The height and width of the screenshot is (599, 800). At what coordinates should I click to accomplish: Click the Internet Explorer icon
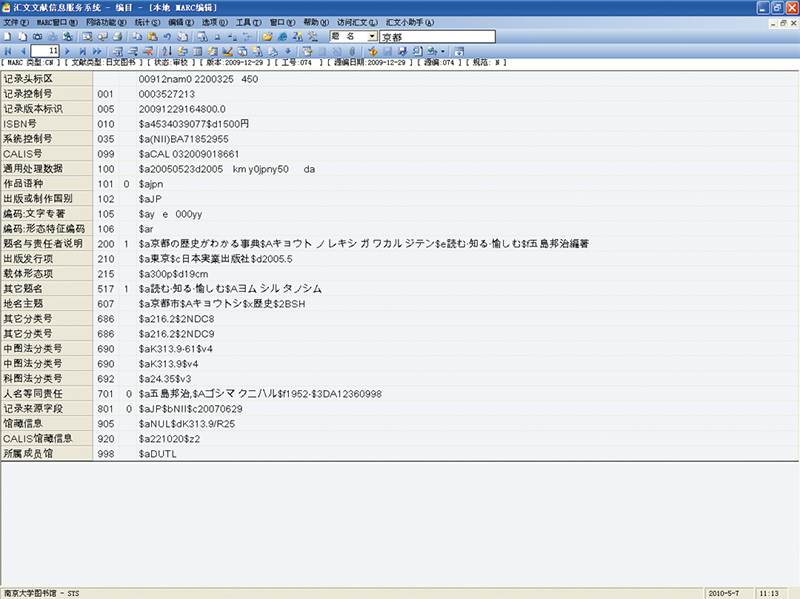click(282, 37)
